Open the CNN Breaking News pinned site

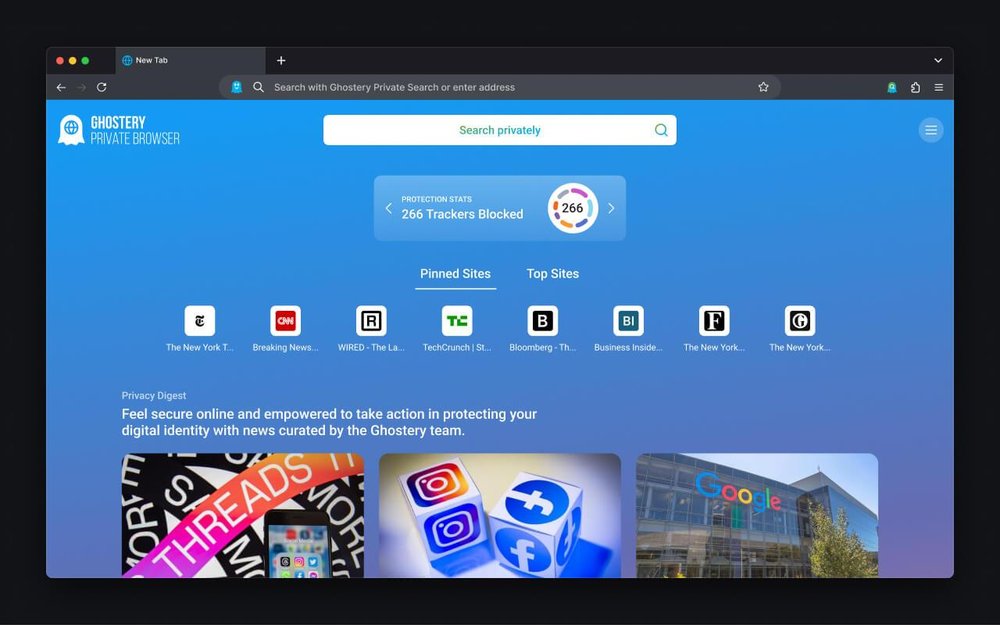coord(286,329)
